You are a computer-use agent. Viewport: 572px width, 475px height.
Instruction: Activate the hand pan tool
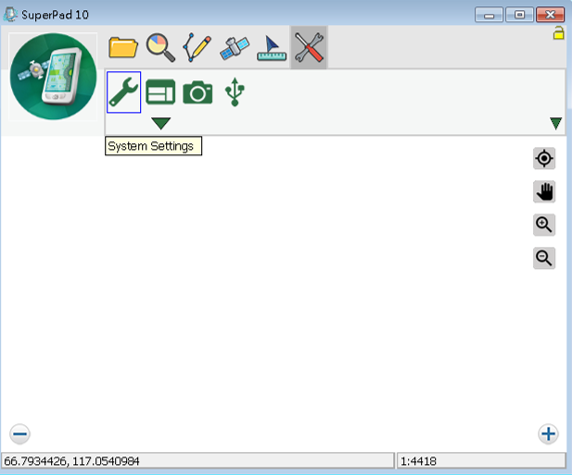[544, 192]
